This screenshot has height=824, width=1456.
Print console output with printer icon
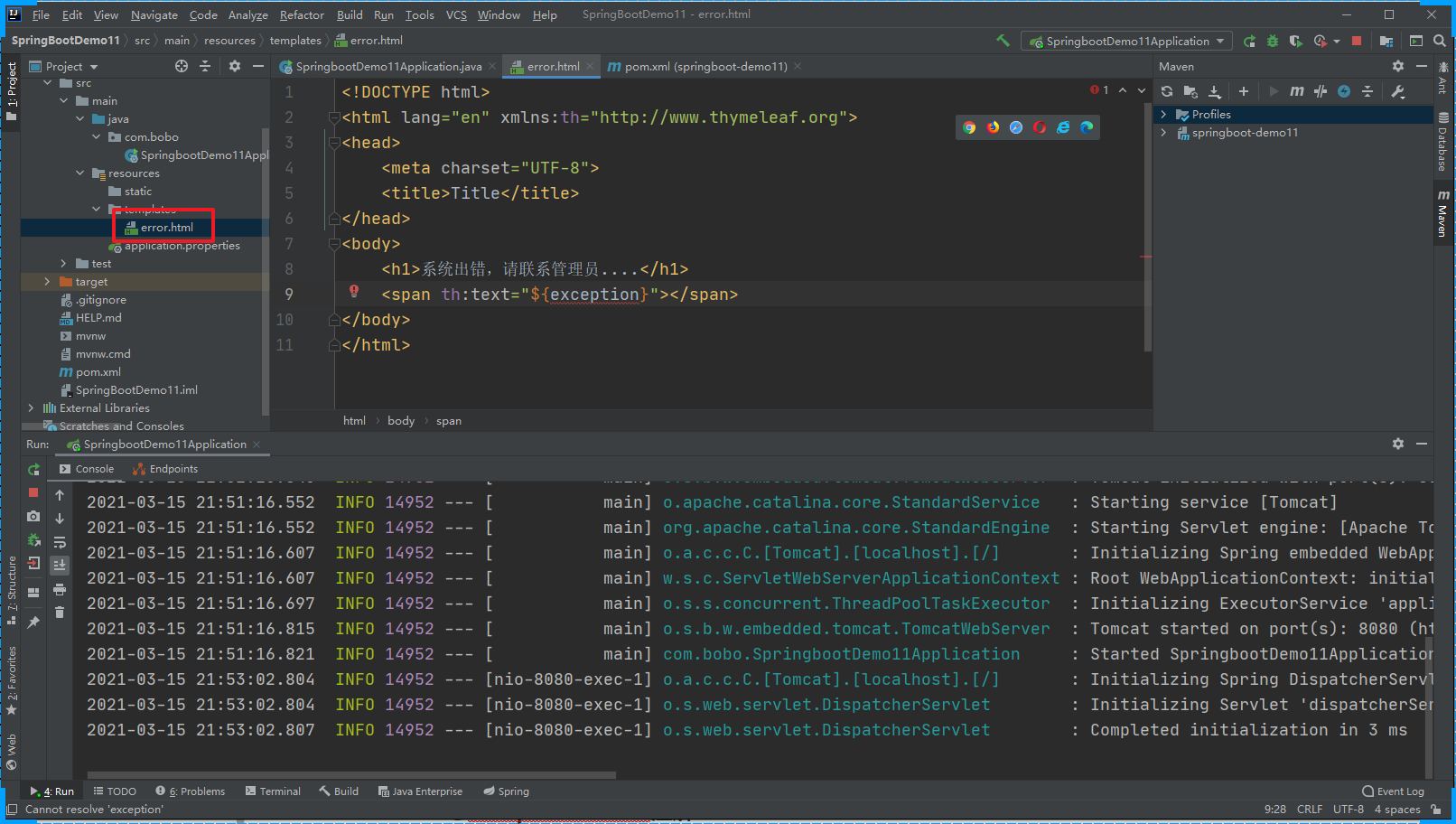click(x=60, y=589)
